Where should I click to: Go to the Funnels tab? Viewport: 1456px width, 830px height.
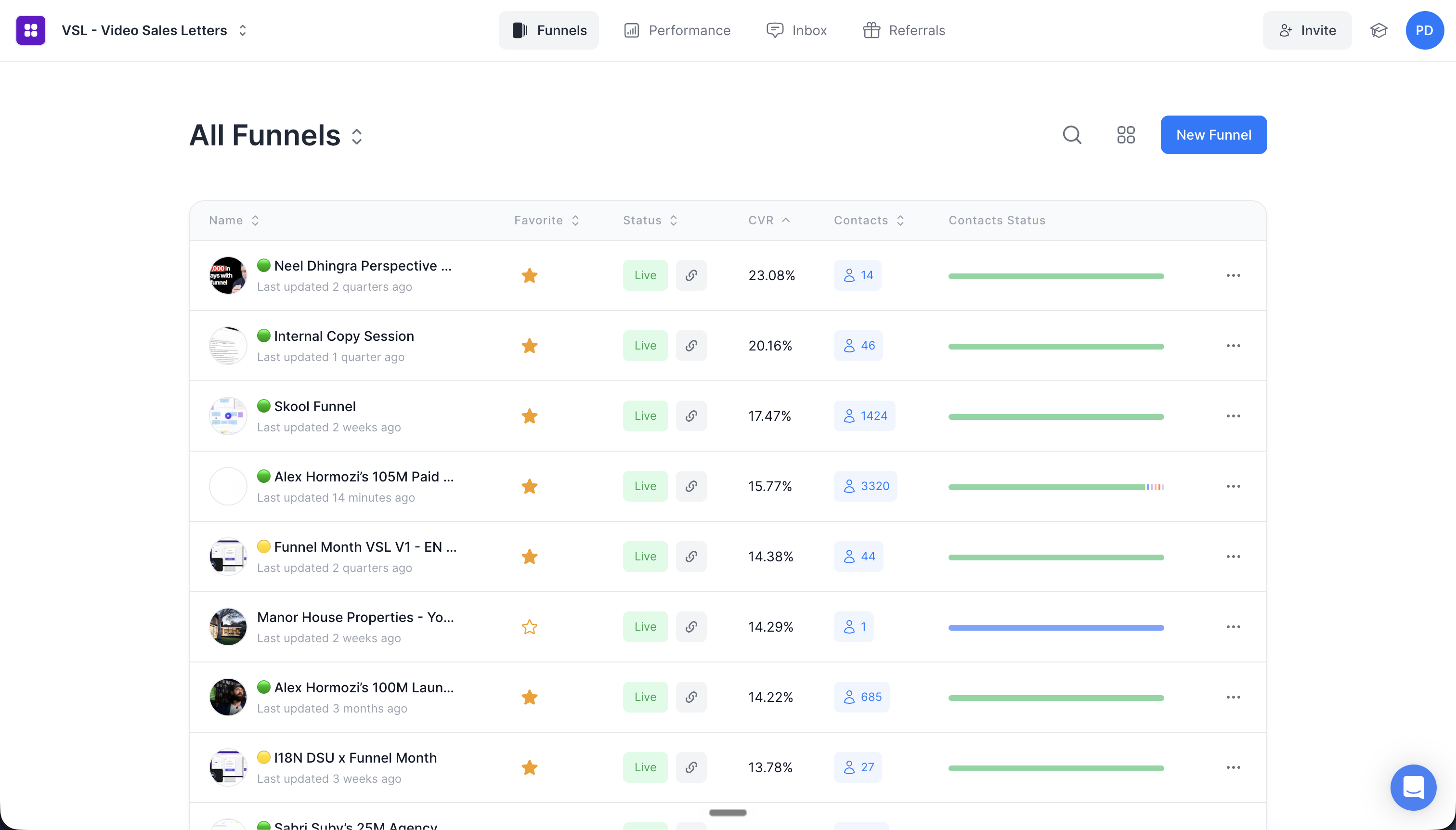[x=548, y=30]
